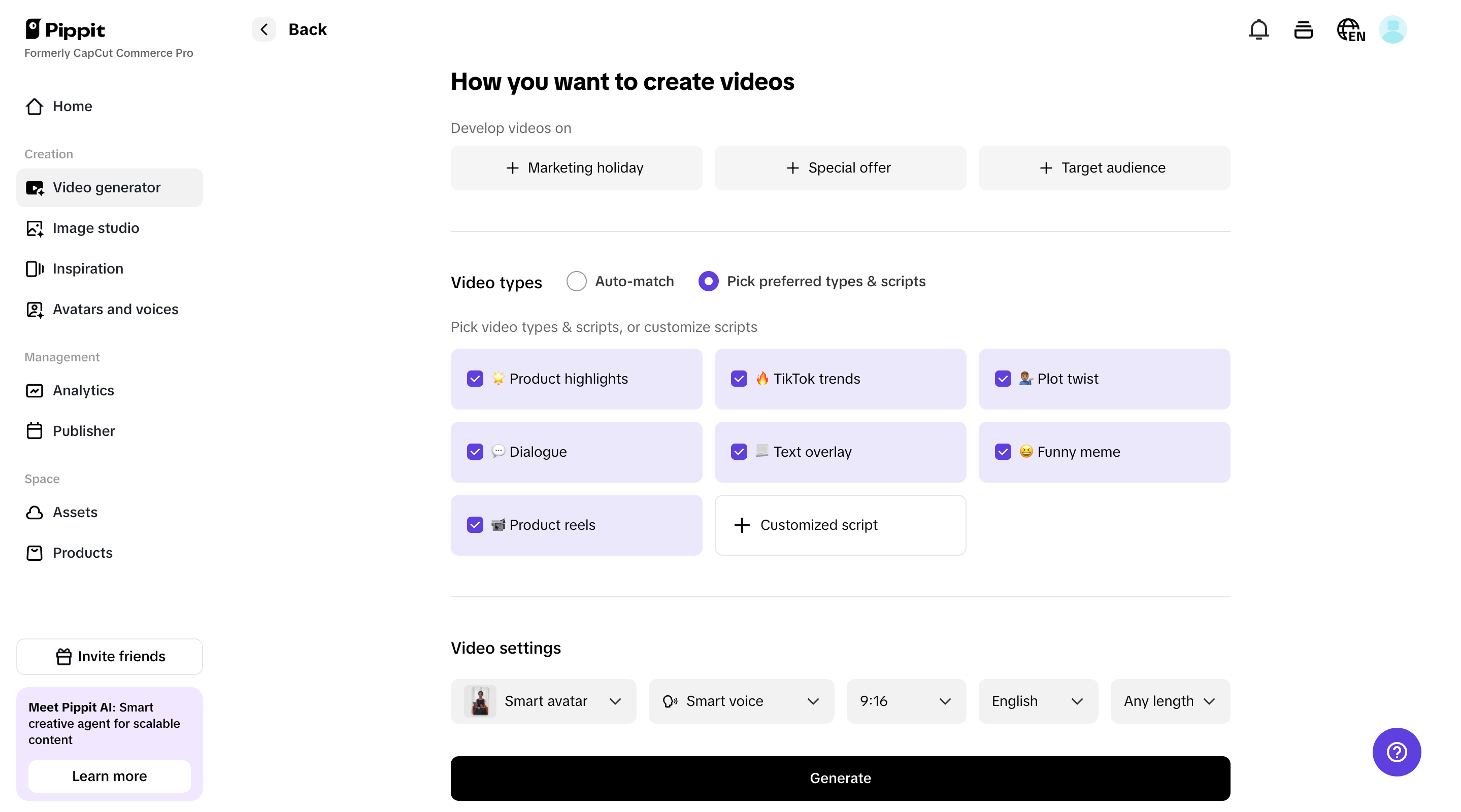Open the help button in the corner
Screen dimensions: 1461x812
click(1397, 752)
